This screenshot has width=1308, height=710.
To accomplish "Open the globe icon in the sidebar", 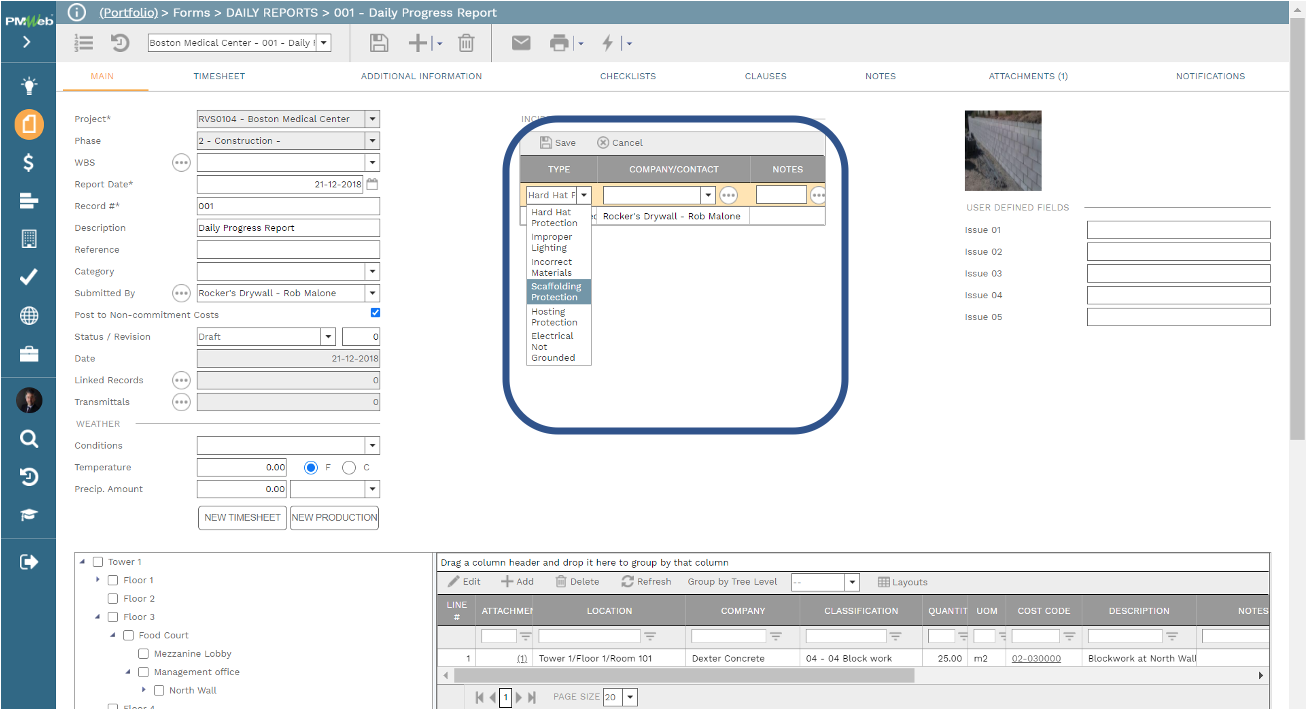I will pos(28,316).
